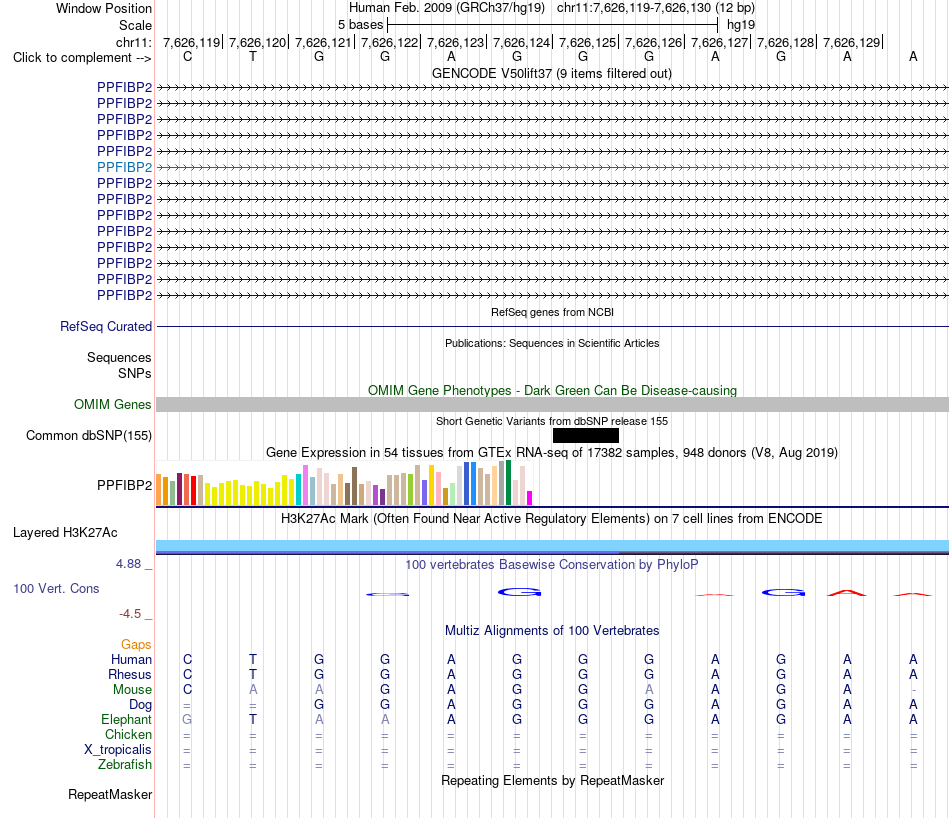Click the OMIM Gene Phenotypes title text
This screenshot has height=818, width=950.
[x=552, y=390]
